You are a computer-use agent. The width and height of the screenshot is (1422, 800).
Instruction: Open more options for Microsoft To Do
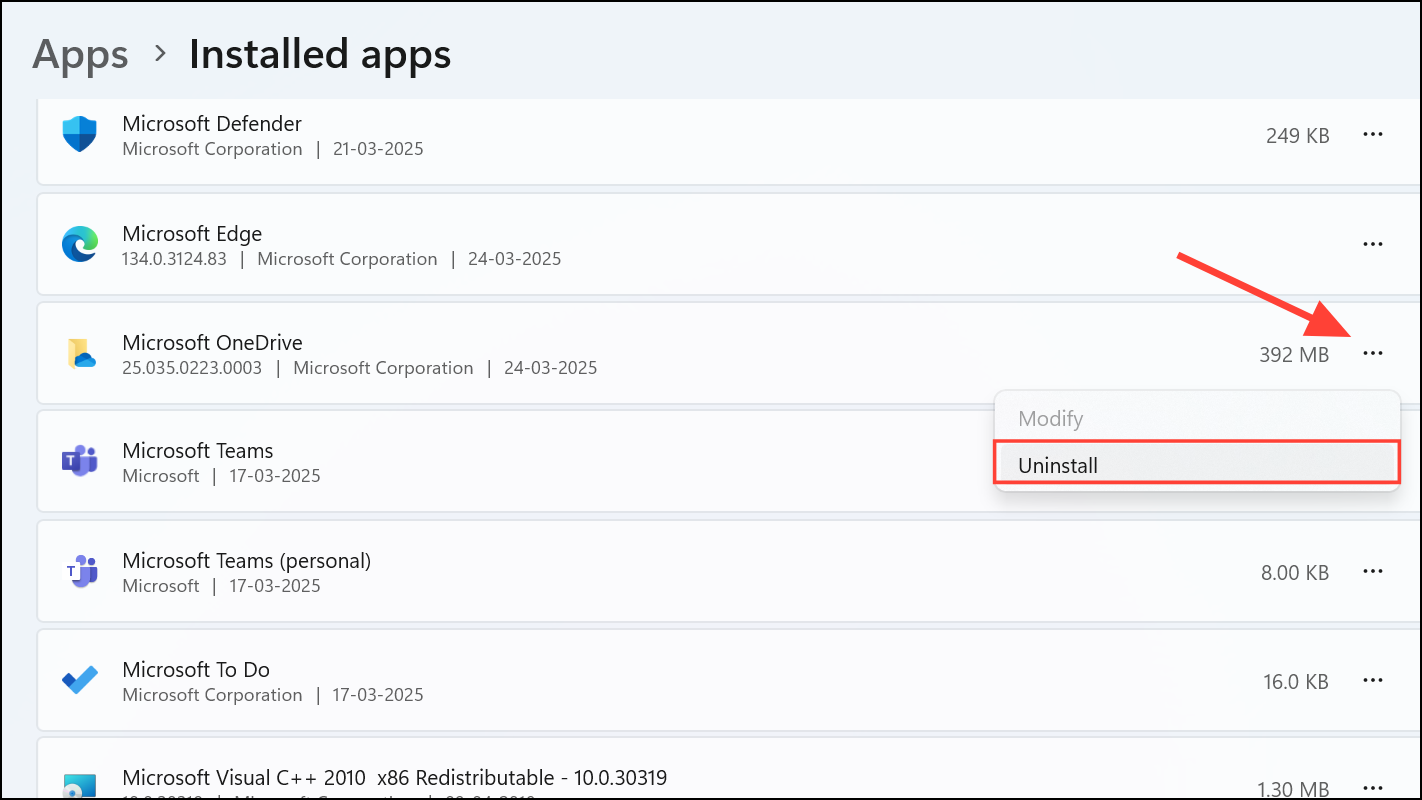click(x=1373, y=681)
